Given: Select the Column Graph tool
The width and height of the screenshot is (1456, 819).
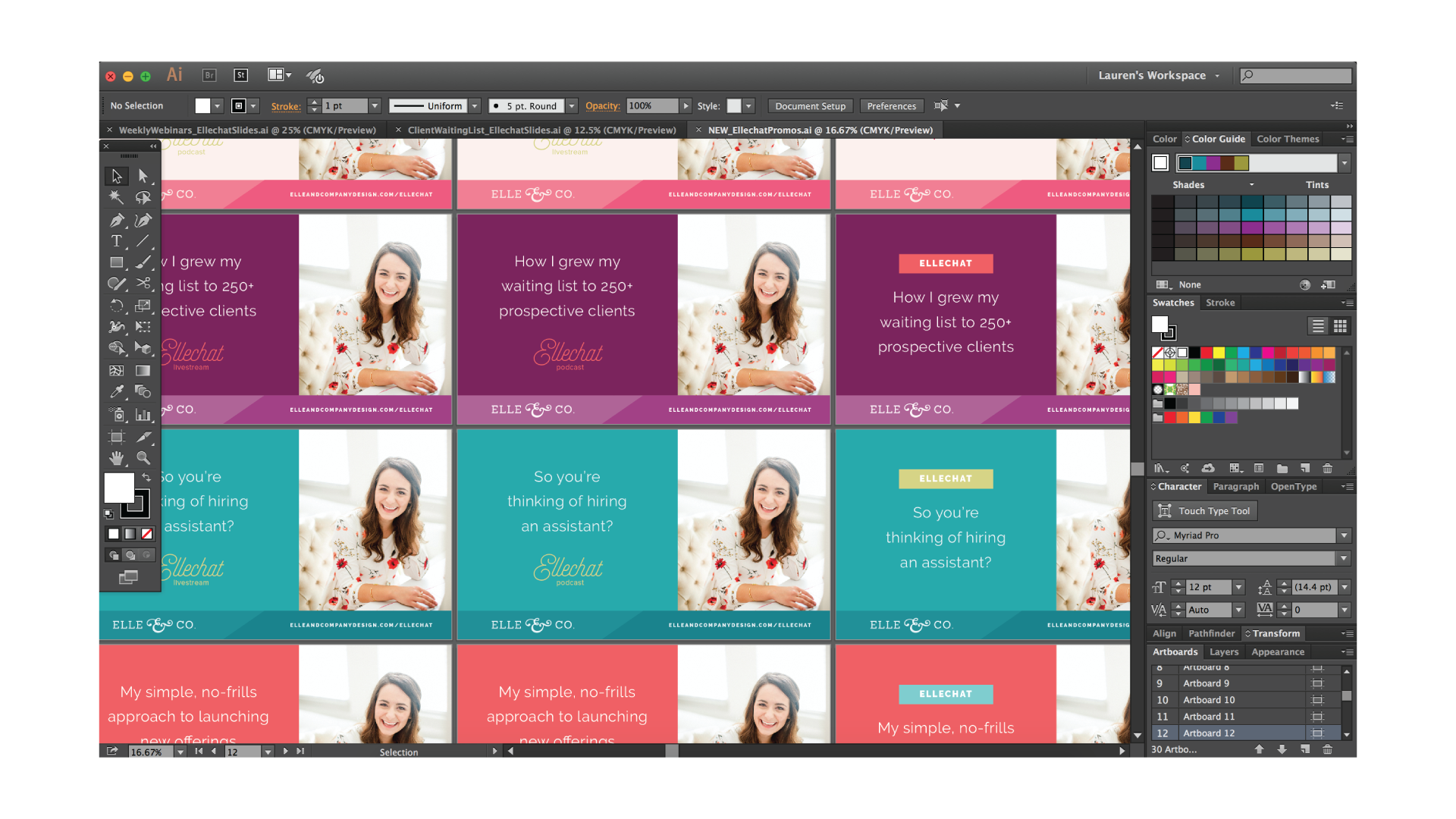Looking at the screenshot, I should pyautogui.click(x=143, y=415).
